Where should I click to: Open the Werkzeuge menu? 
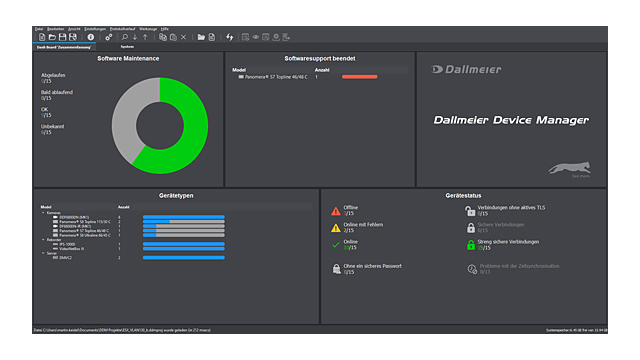click(148, 29)
